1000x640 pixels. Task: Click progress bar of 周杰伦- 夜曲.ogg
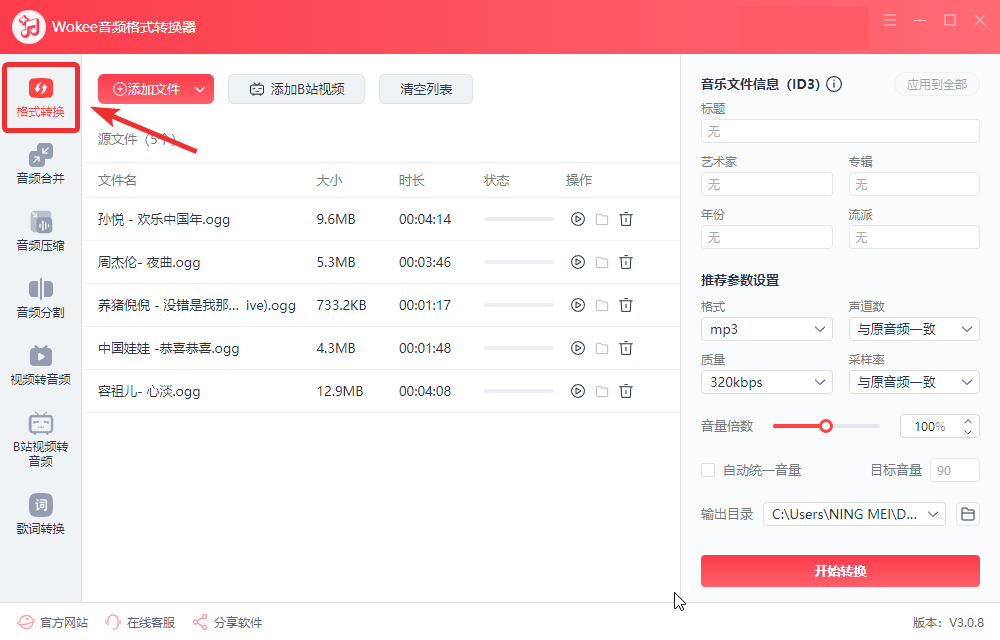[518, 262]
